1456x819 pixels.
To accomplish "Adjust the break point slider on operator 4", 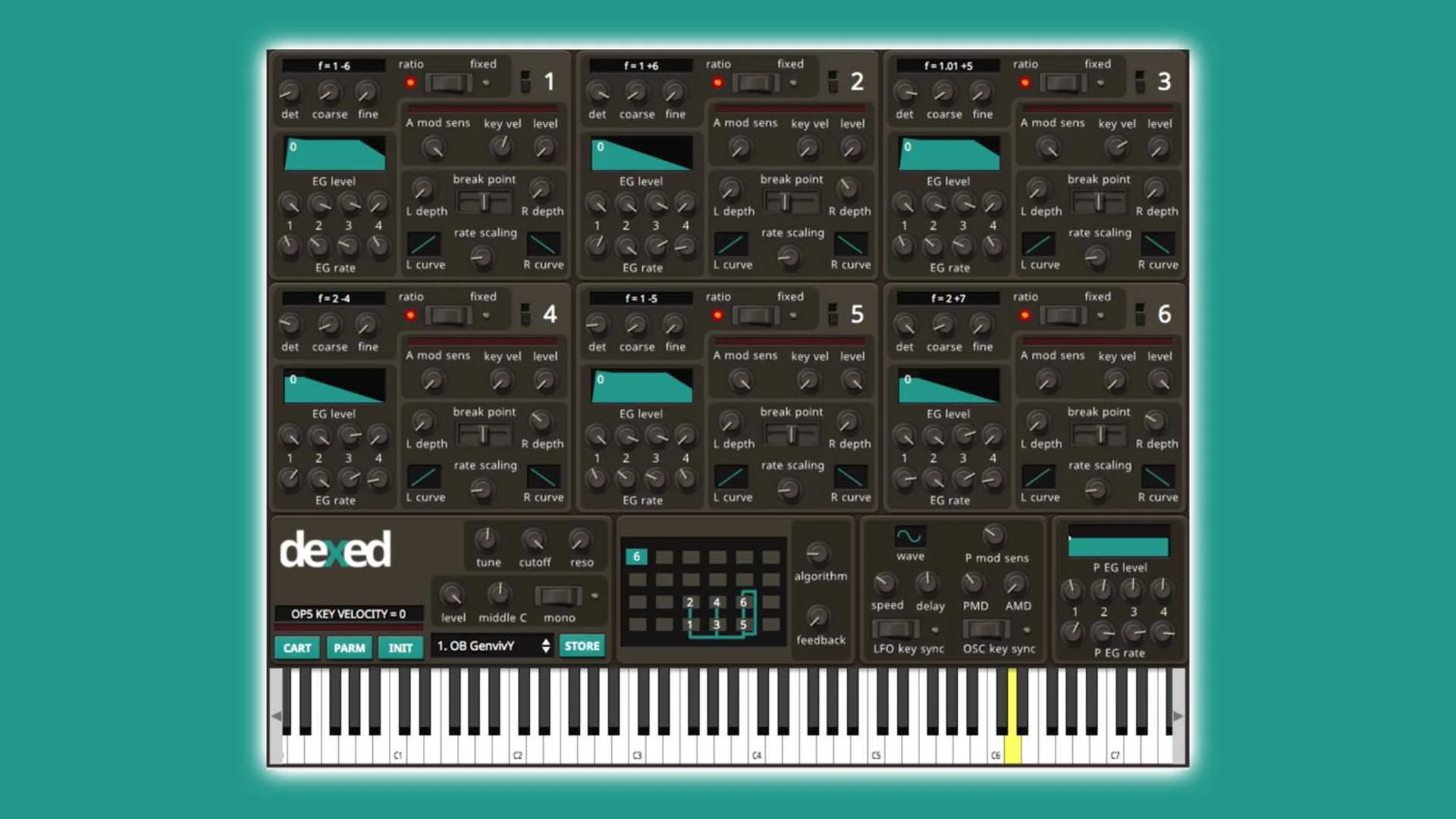I will coord(484,432).
